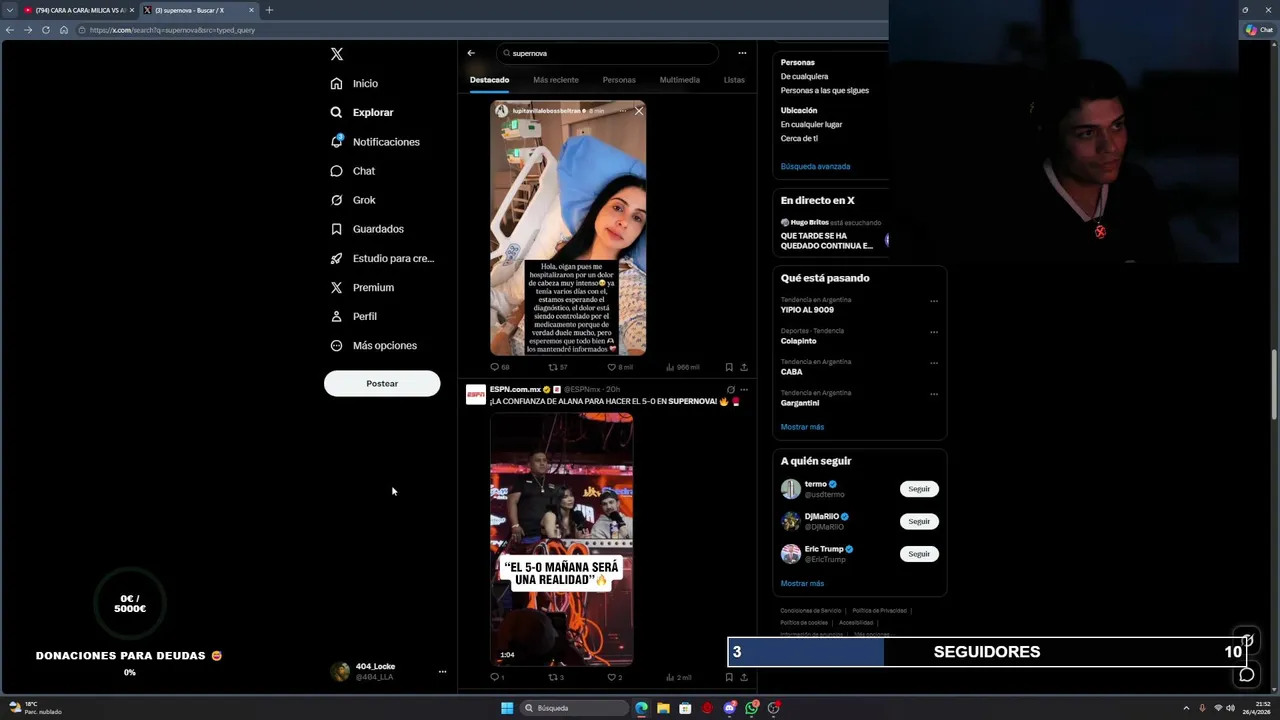Open ESPN post three-dot menu

744,389
